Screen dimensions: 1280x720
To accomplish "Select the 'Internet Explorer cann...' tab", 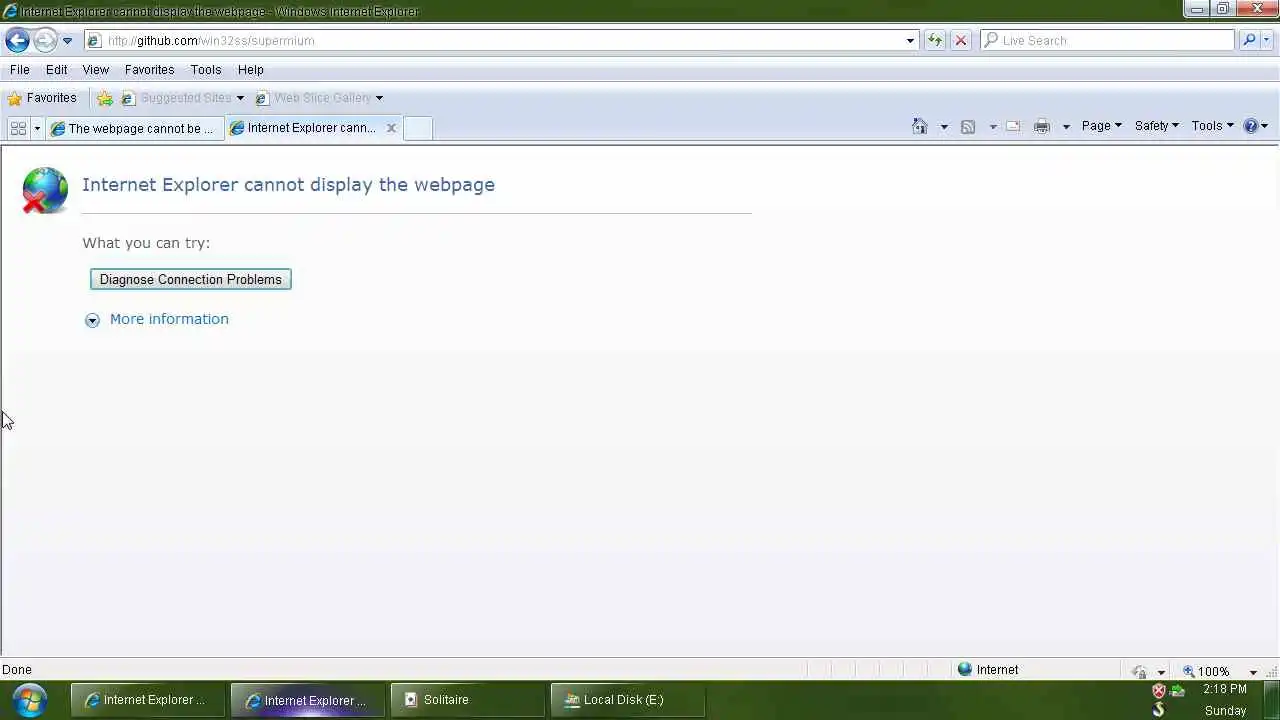I will pyautogui.click(x=303, y=128).
